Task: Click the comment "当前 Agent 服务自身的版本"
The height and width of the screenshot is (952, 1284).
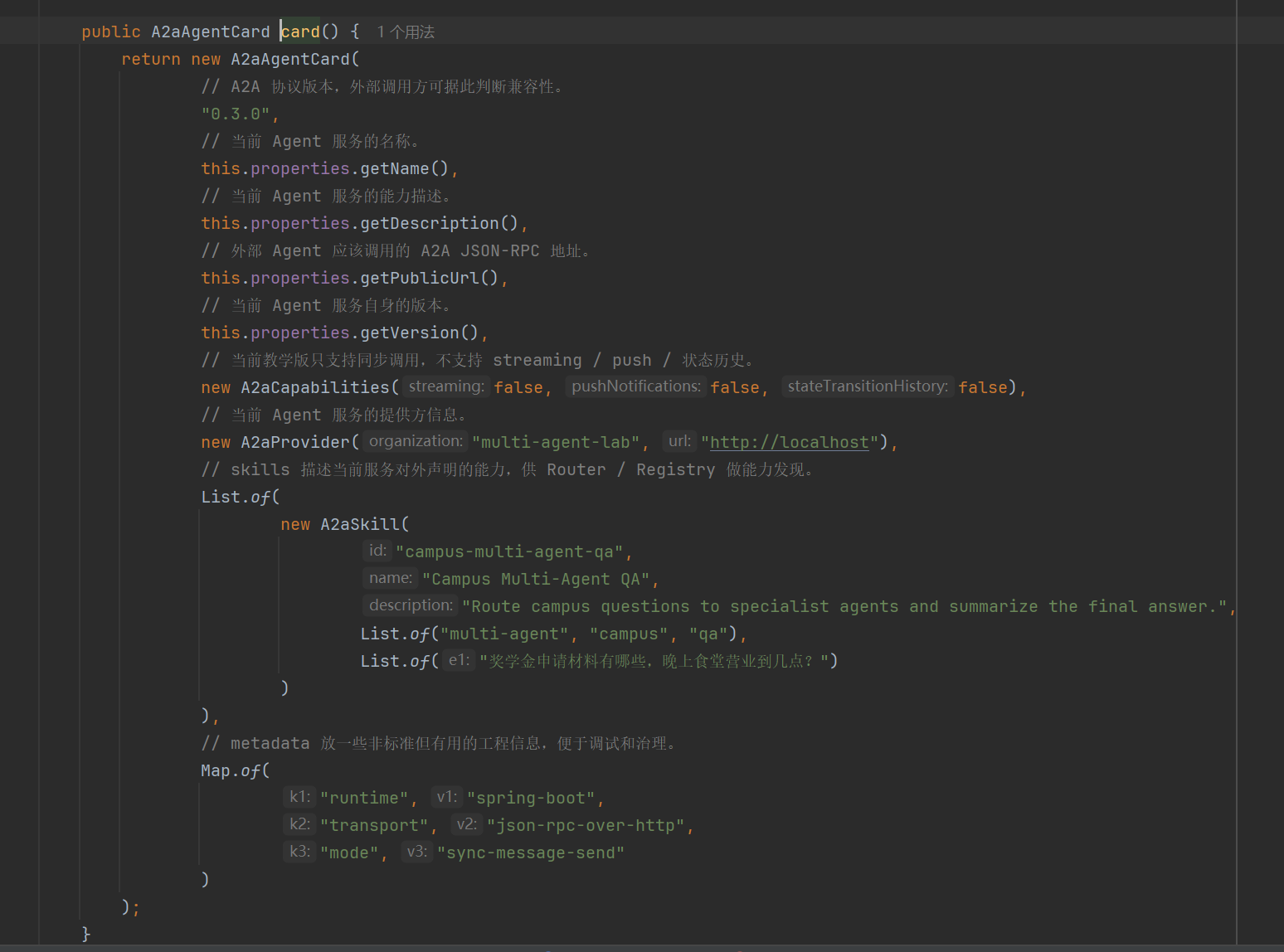Action: point(326,305)
